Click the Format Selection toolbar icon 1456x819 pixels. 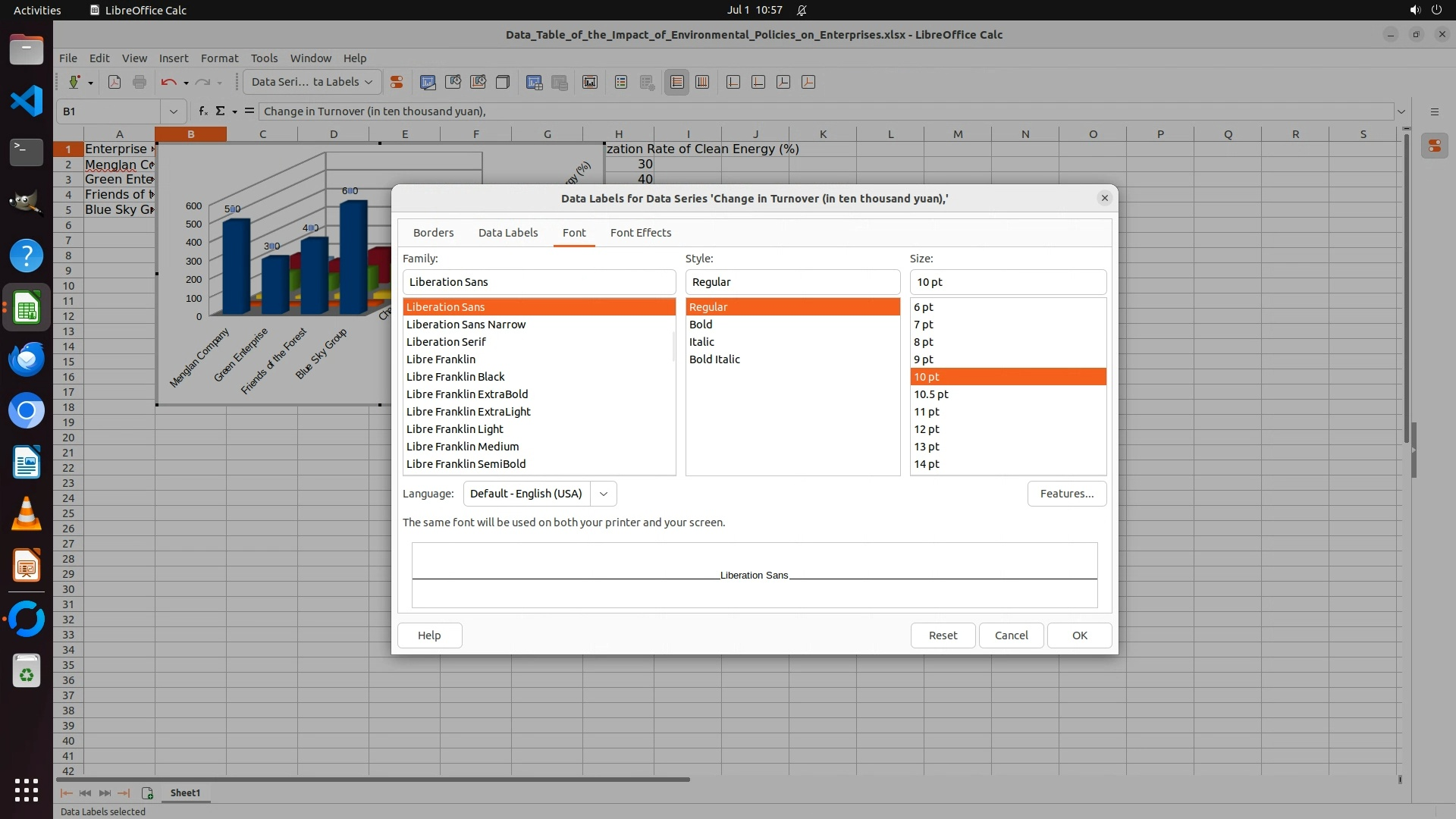click(396, 82)
